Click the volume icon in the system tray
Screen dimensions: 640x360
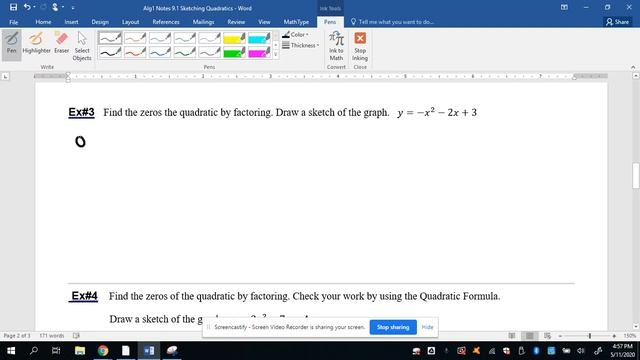pos(581,351)
